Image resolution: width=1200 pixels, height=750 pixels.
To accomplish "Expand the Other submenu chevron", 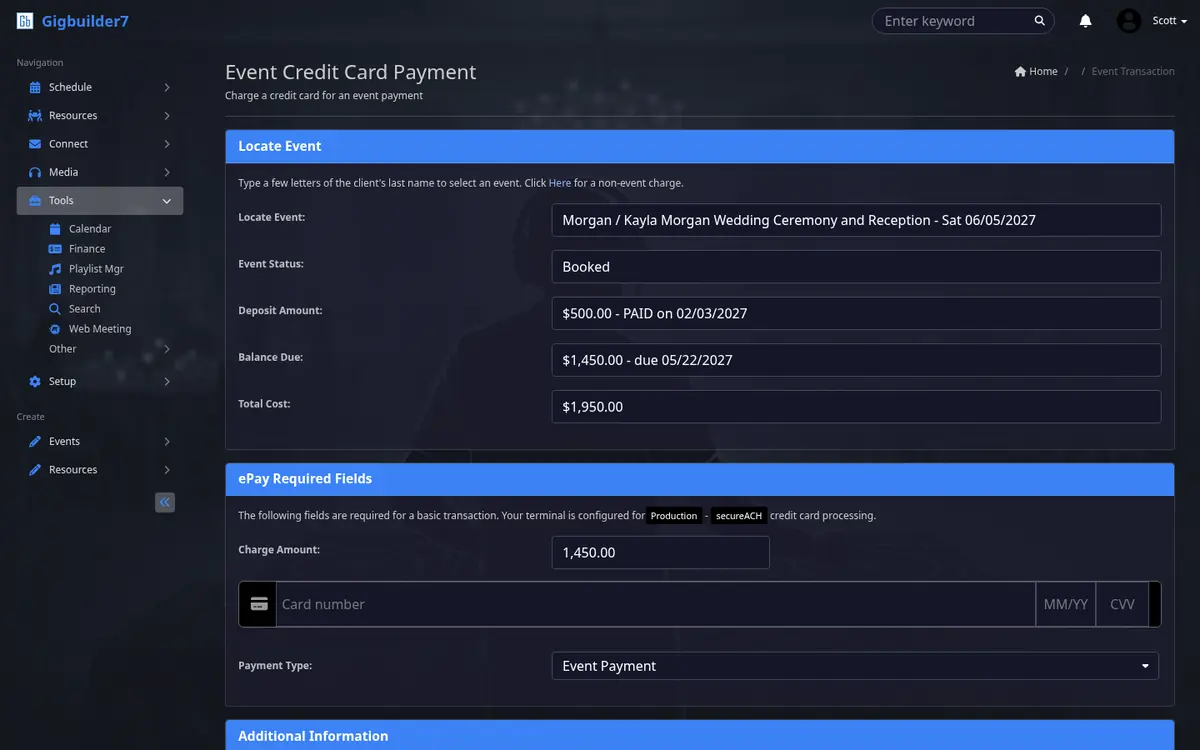I will (x=167, y=349).
